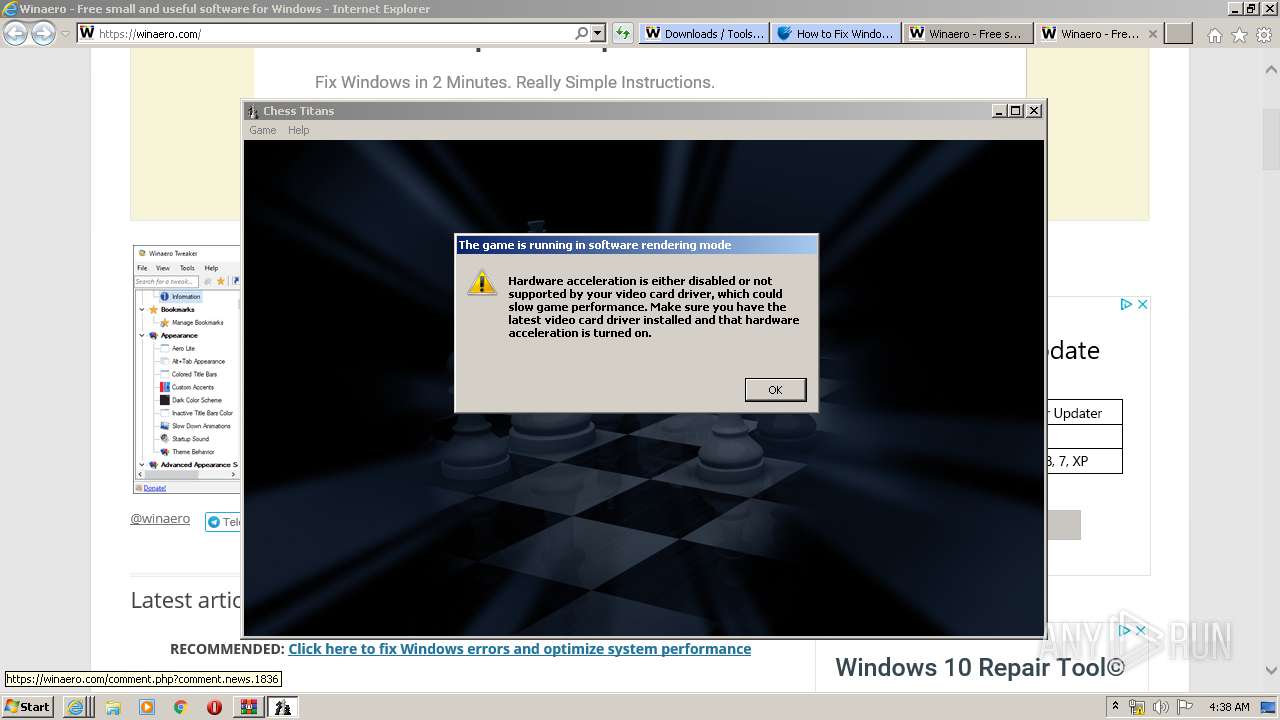Open 'Click here to fix Windows errors' link

[x=519, y=649]
